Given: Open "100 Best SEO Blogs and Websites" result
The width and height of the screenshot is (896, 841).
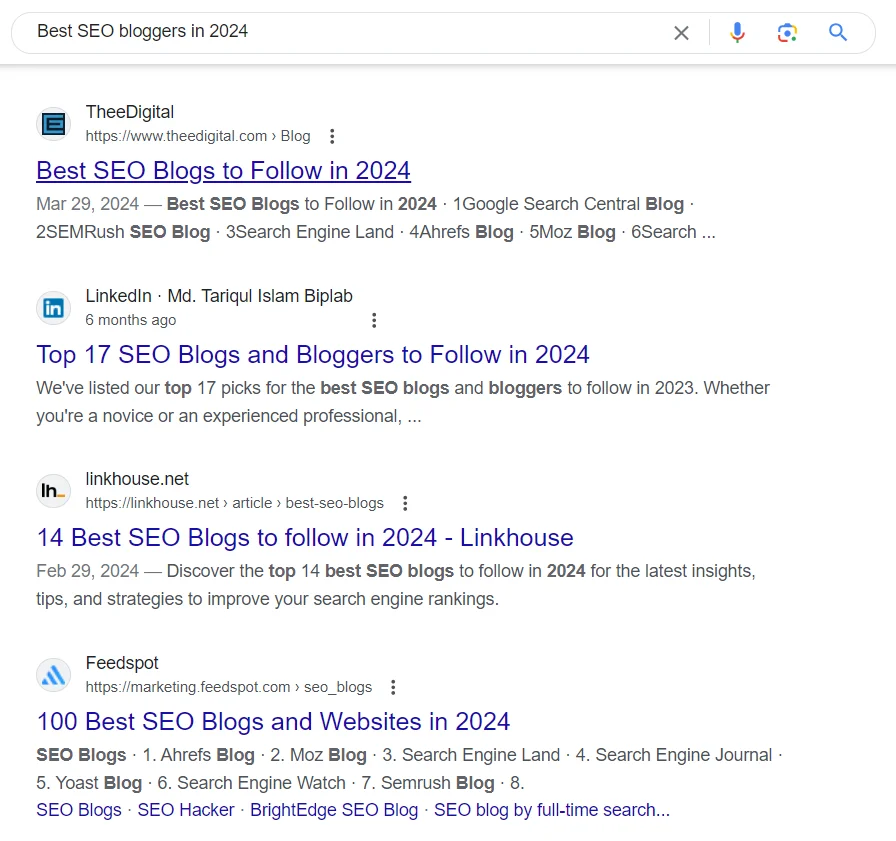Looking at the screenshot, I should point(273,721).
